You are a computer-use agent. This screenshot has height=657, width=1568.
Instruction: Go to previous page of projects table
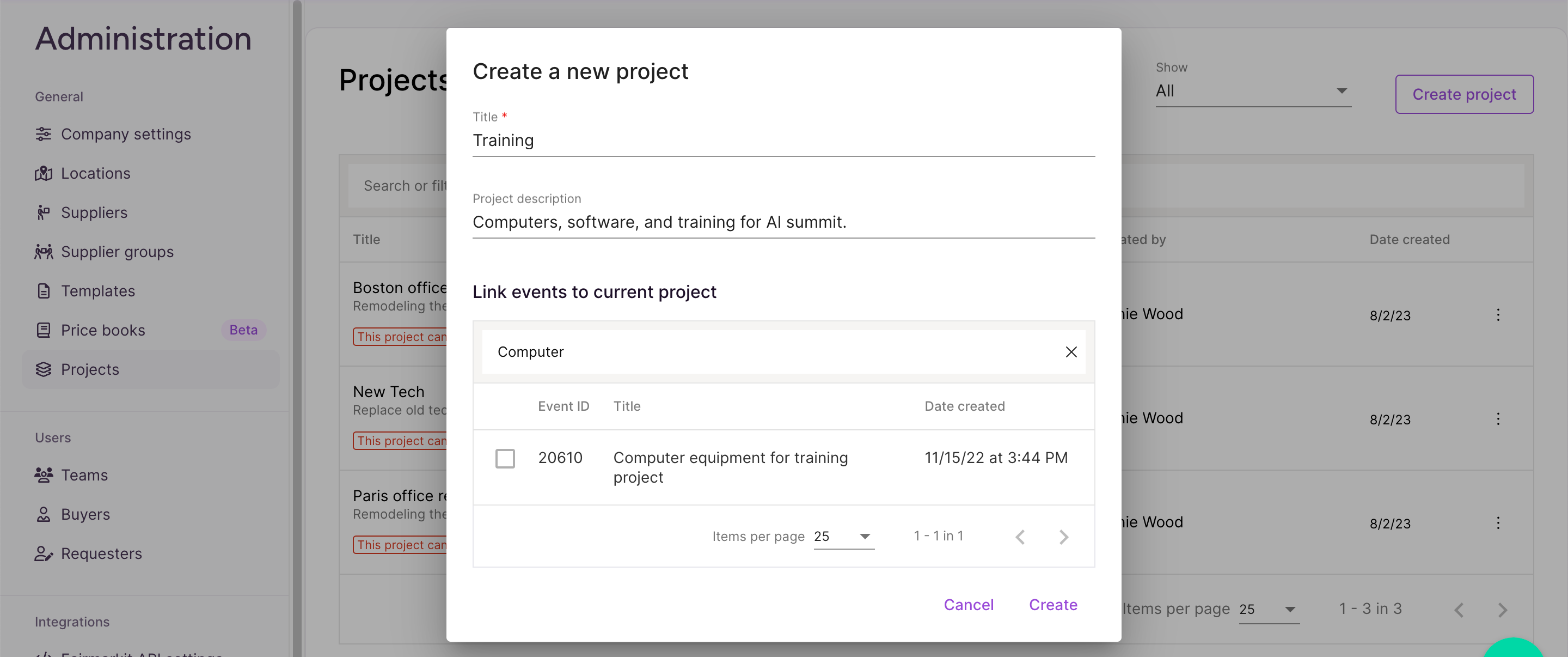pyautogui.click(x=1459, y=610)
